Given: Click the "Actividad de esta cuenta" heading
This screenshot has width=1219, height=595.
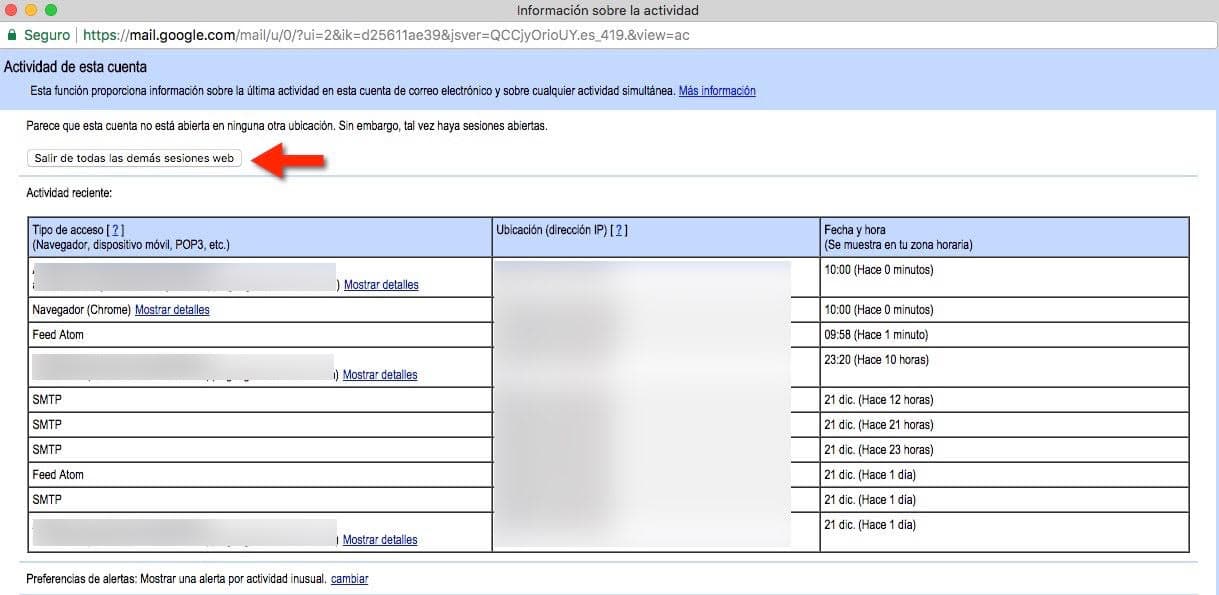Looking at the screenshot, I should tap(76, 67).
